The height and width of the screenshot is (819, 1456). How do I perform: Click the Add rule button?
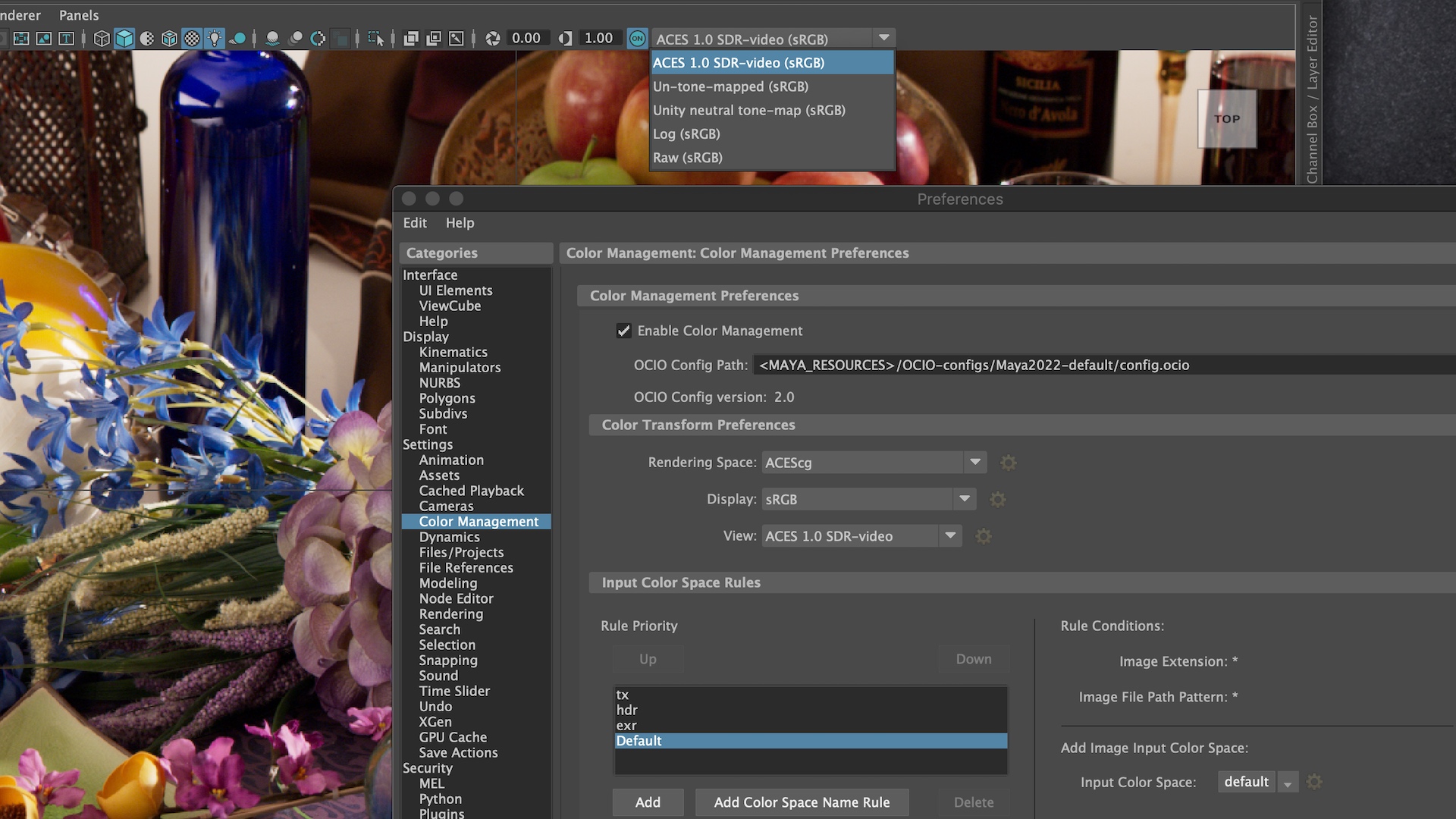coord(648,802)
